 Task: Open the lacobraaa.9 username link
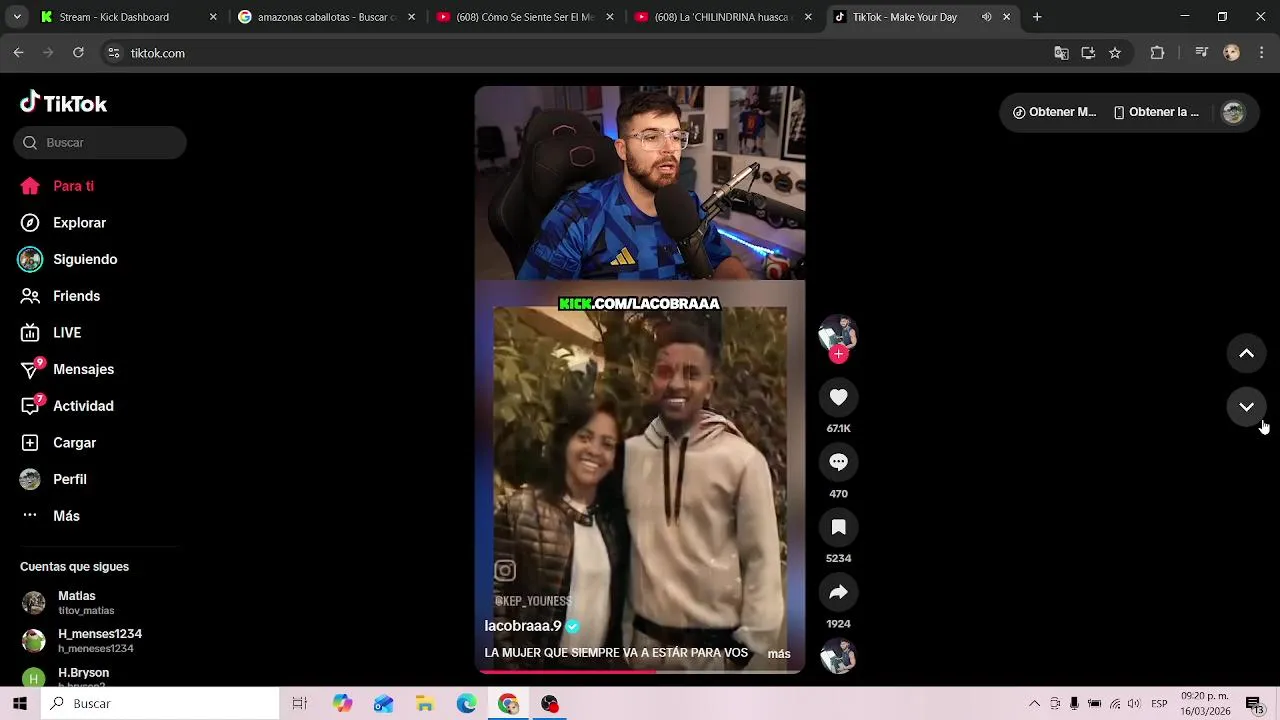523,626
